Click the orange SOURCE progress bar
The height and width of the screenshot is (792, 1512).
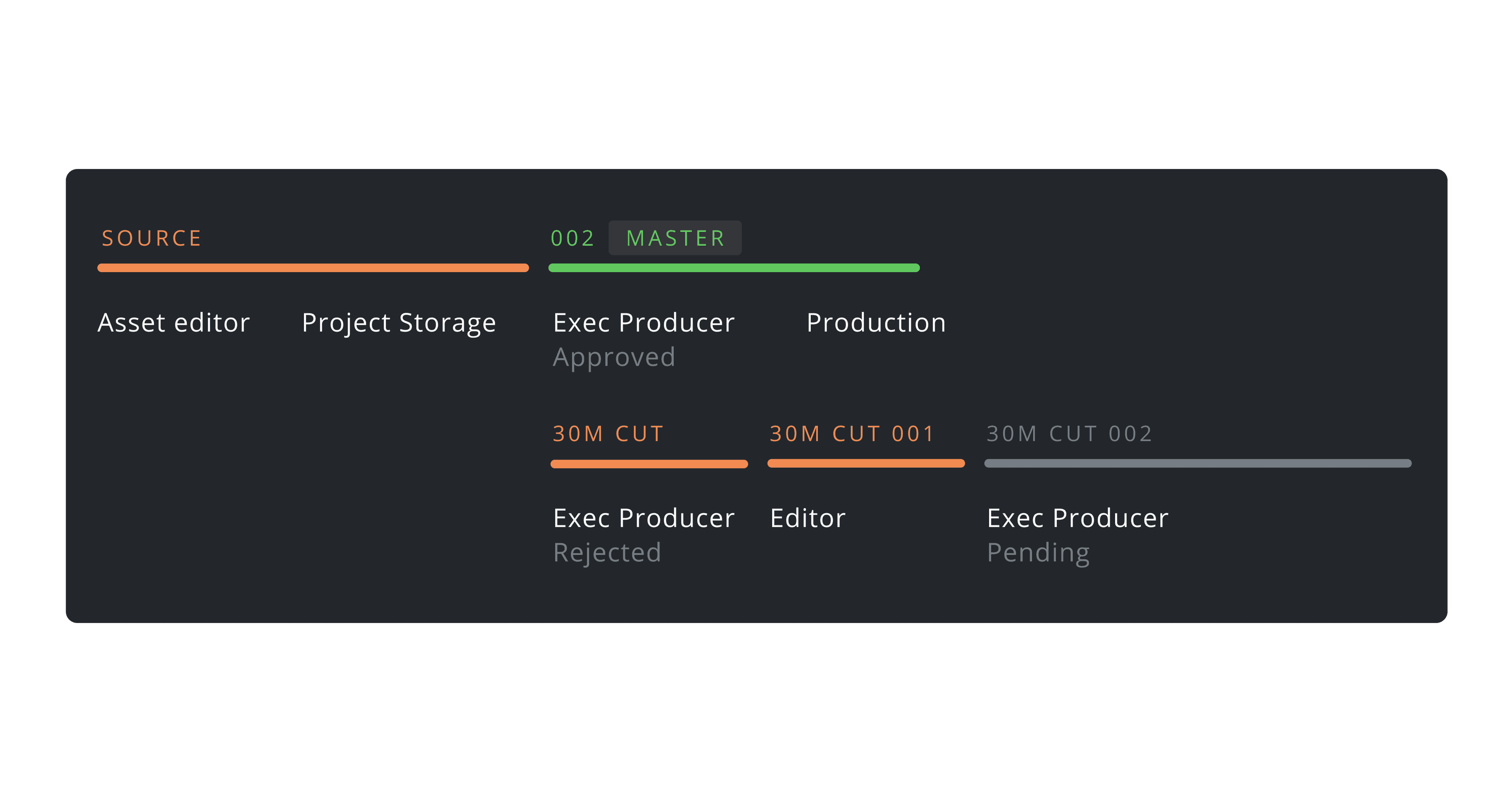click(313, 268)
